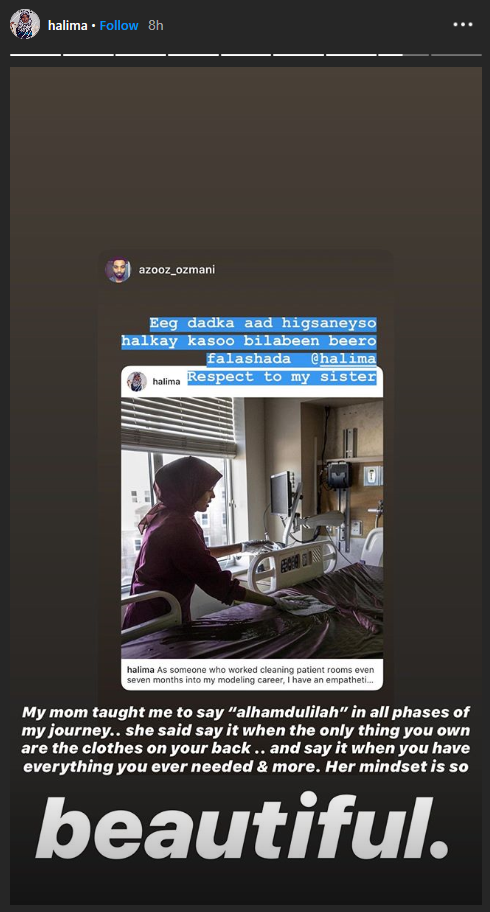Open the three-dot story options menu
This screenshot has width=490, height=912.
tap(463, 24)
